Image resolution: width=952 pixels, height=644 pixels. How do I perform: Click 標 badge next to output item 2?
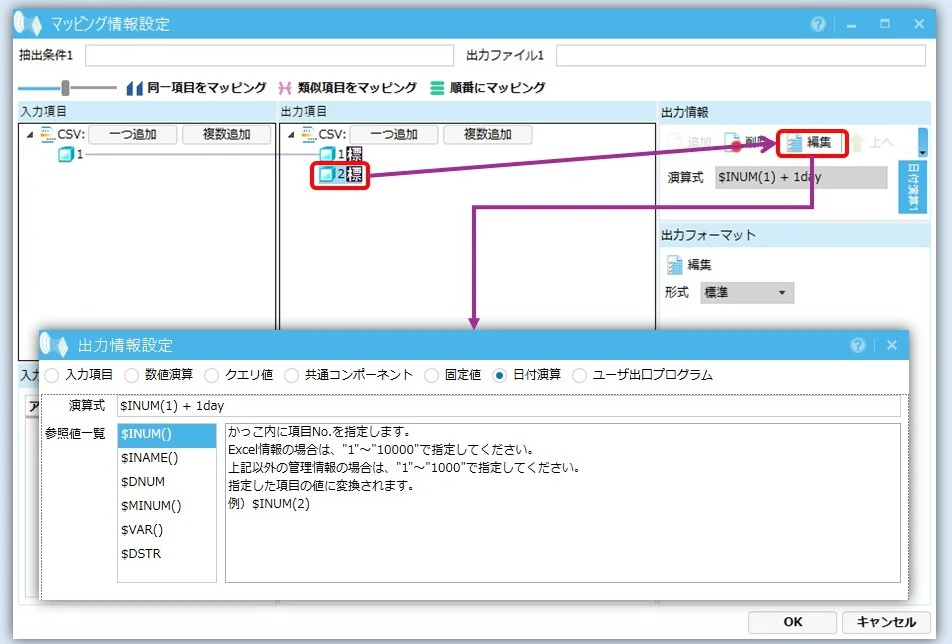click(x=354, y=174)
